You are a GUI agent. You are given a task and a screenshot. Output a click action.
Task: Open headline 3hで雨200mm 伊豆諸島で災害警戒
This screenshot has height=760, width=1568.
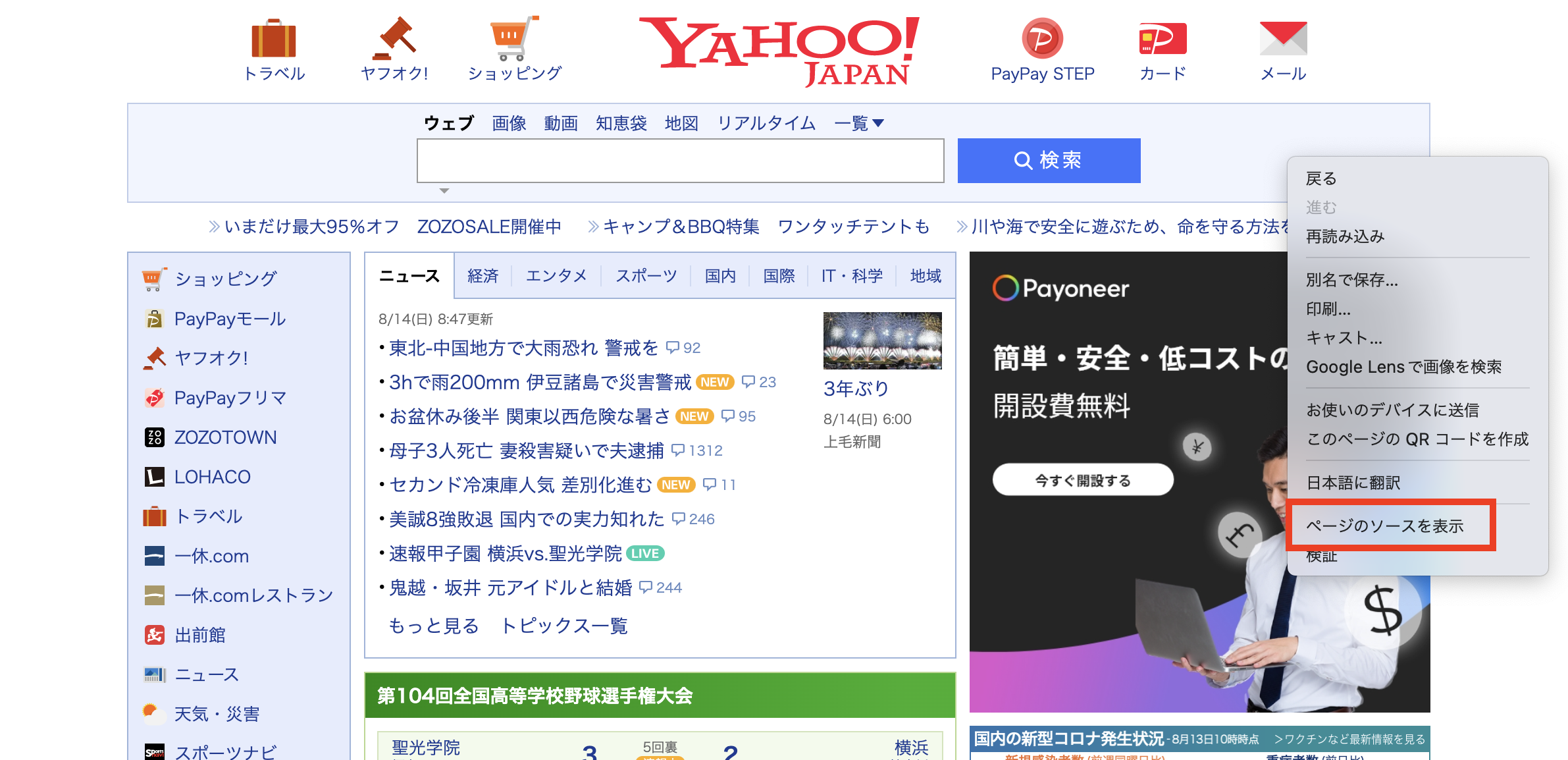point(540,382)
